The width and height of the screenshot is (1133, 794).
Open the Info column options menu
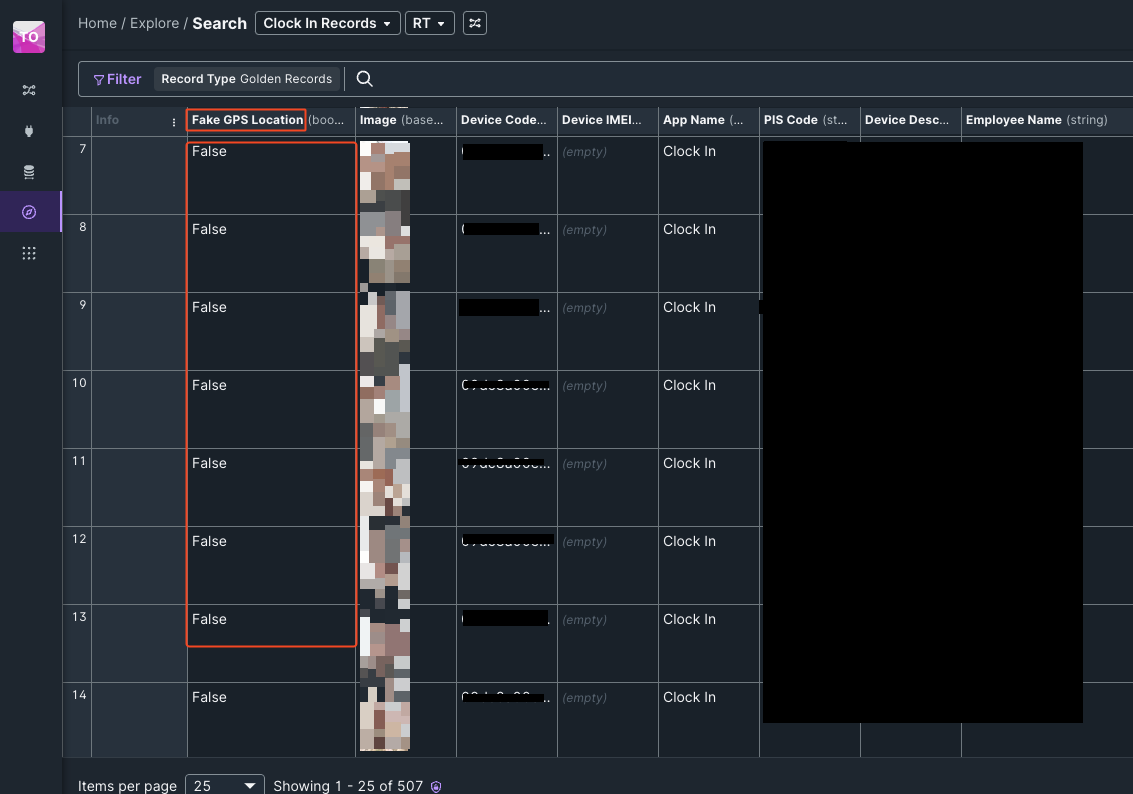[x=173, y=122]
